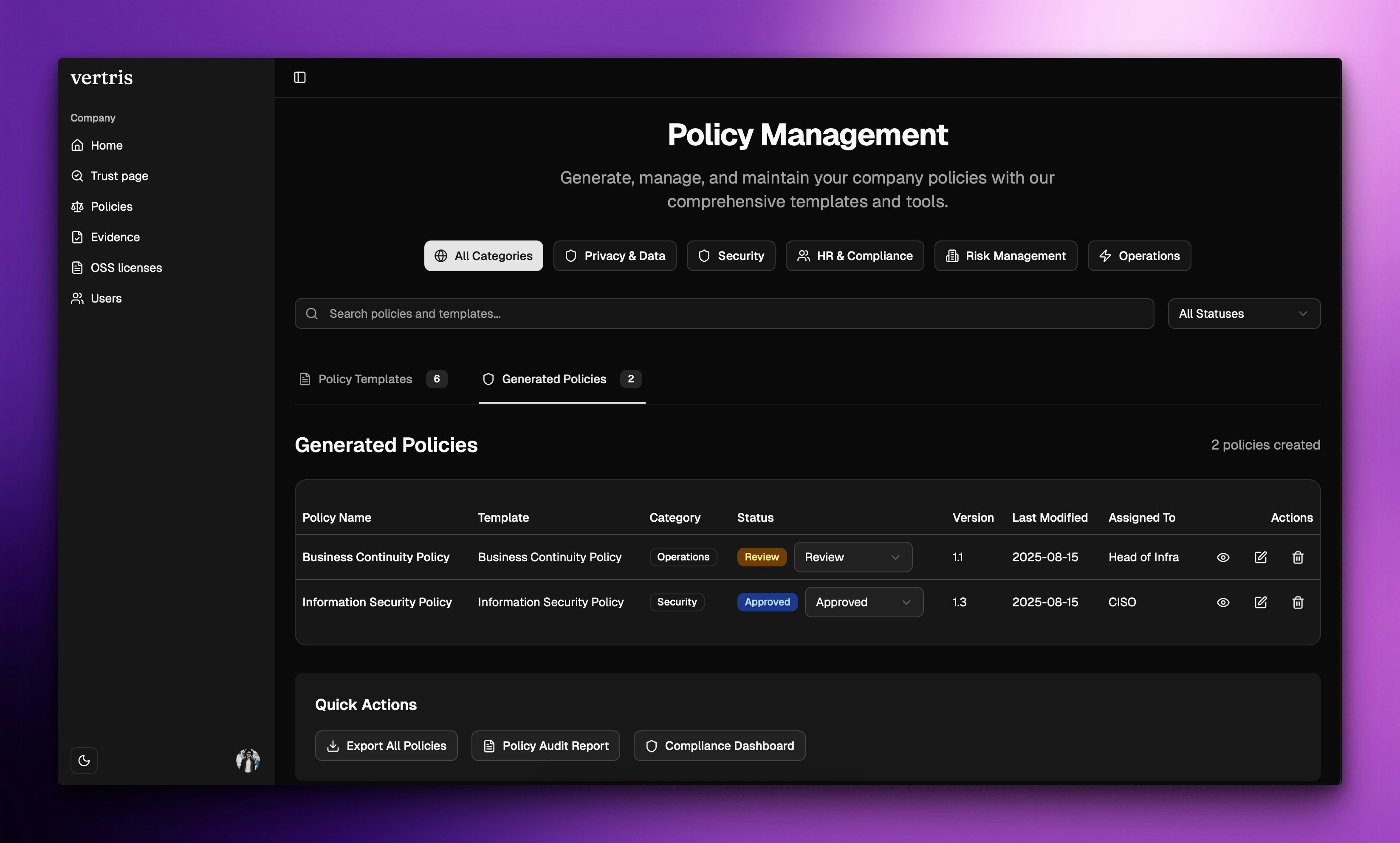Click the vertris logo
Screen dimensions: 1400x843
[102, 77]
